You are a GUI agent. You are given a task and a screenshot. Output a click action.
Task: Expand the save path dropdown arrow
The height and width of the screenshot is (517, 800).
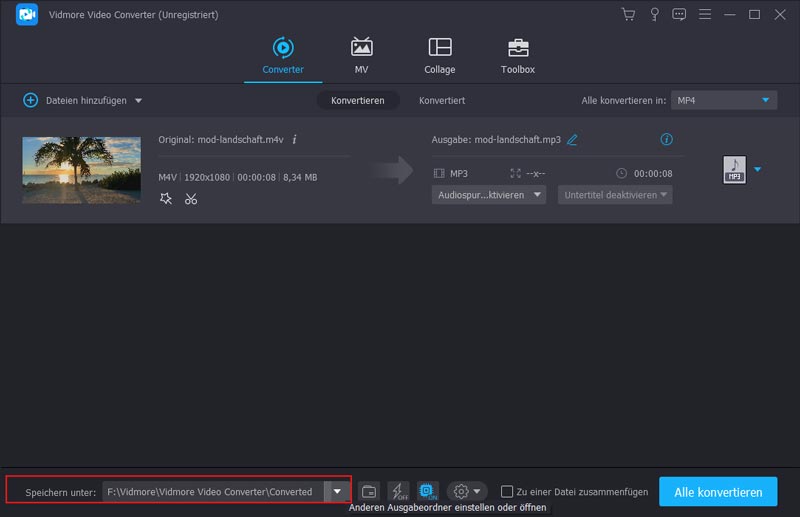[x=337, y=491]
